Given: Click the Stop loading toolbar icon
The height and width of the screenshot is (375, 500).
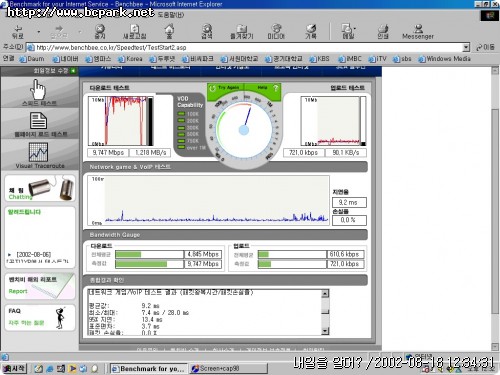Looking at the screenshot, I should pyautogui.click(x=100, y=32).
